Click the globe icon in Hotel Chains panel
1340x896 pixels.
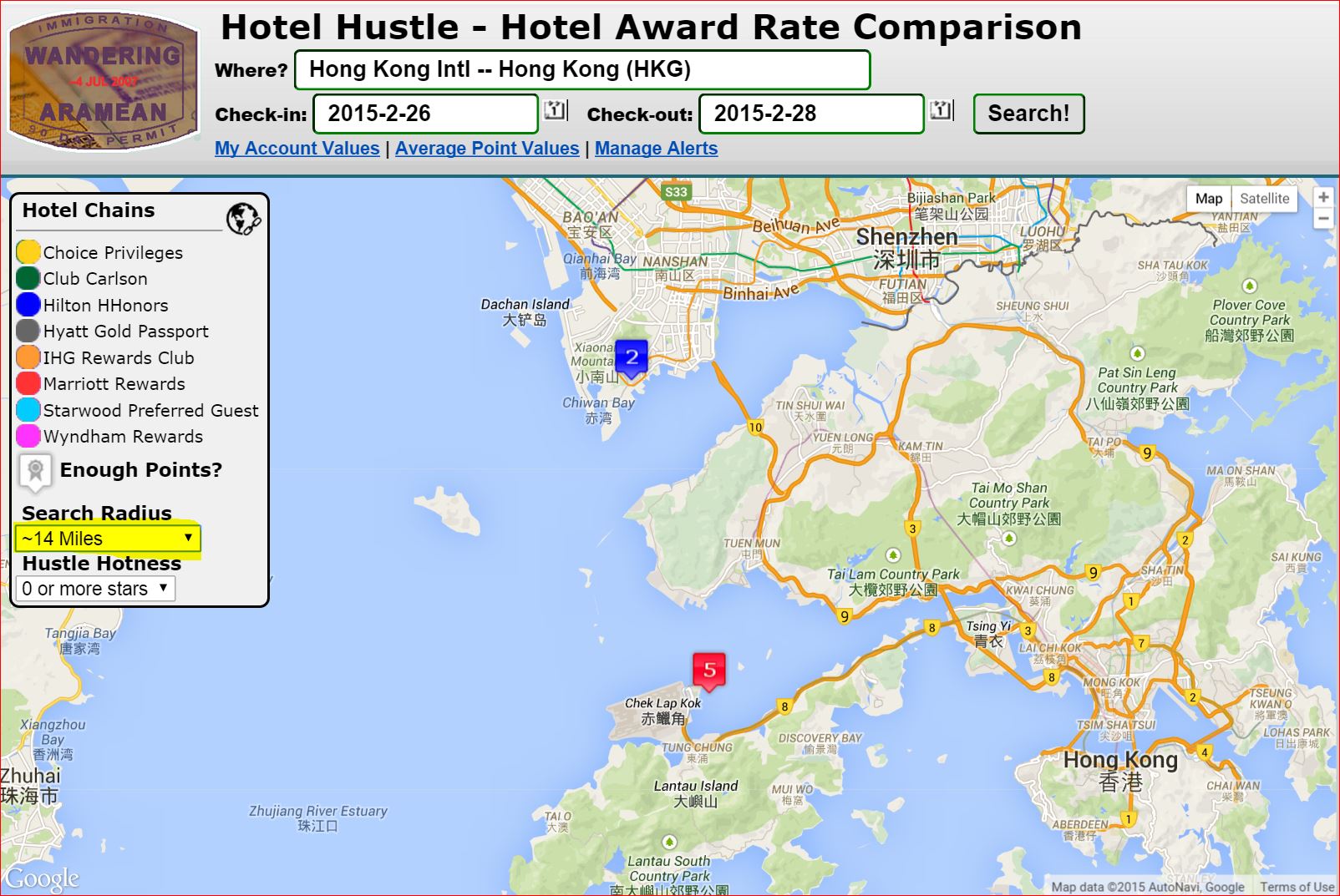[243, 219]
